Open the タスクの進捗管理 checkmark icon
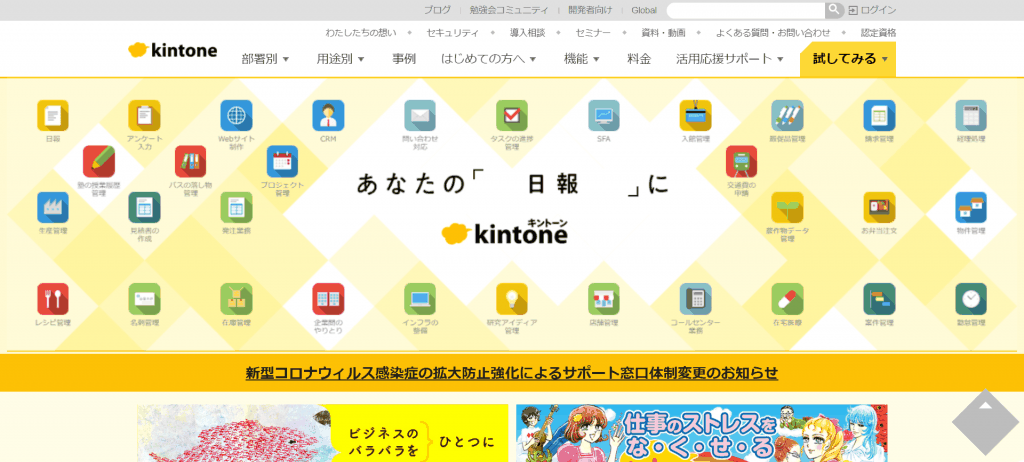1024x462 pixels. [x=512, y=116]
